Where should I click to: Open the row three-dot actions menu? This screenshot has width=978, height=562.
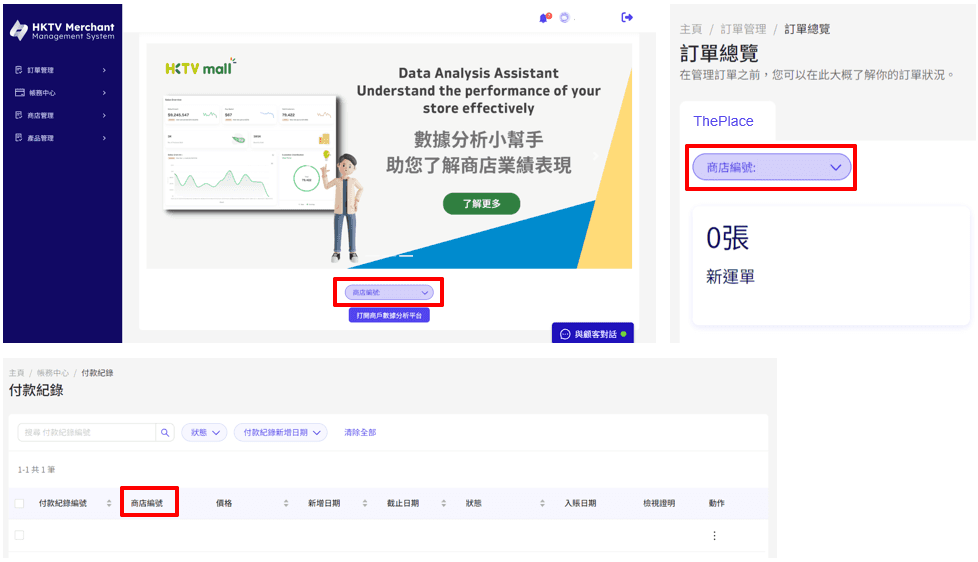tap(714, 536)
